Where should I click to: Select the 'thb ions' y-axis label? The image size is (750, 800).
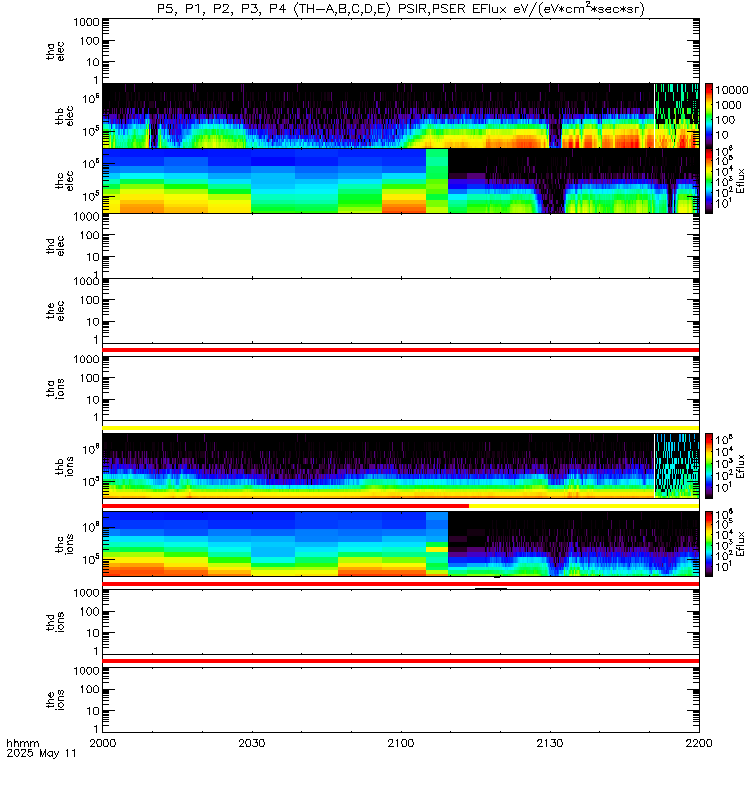(64, 466)
